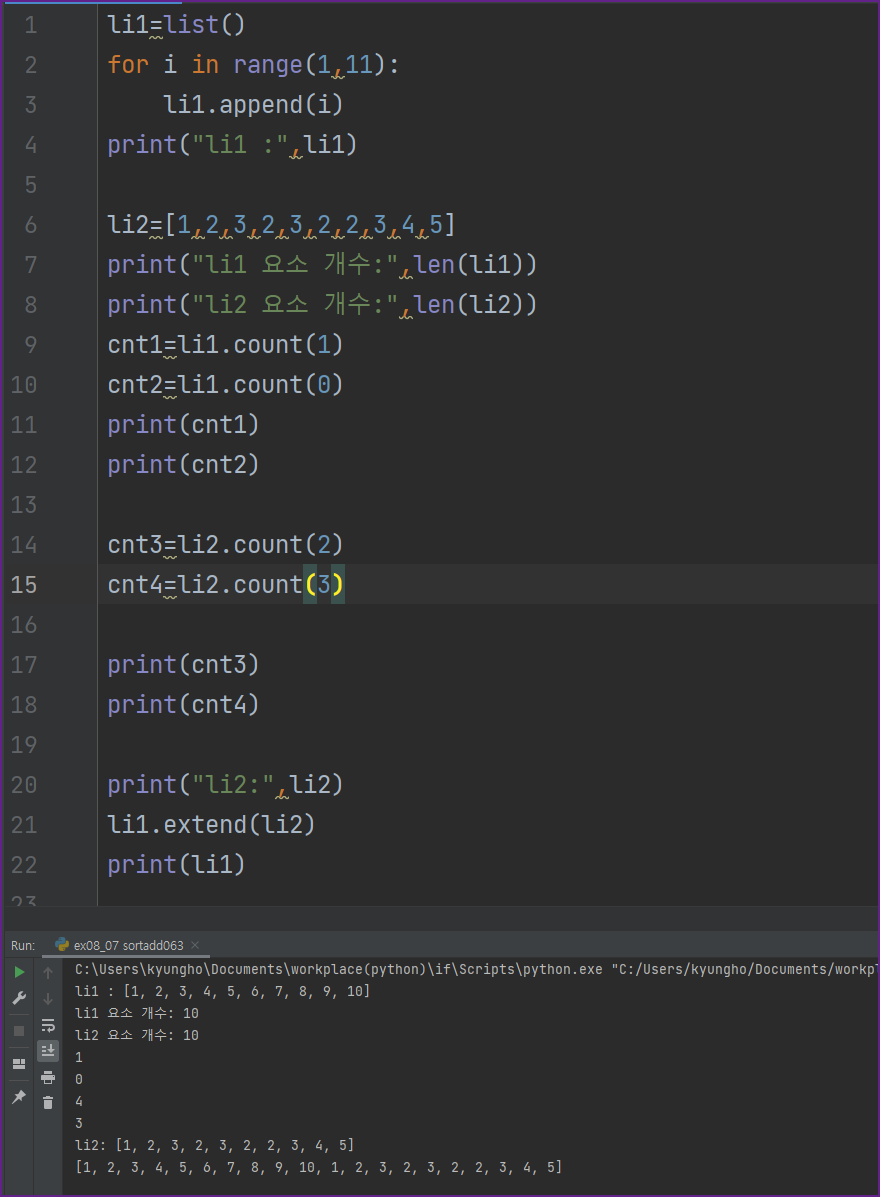Print console output via printer icon
Image resolution: width=880 pixels, height=1197 pixels.
pos(48,1077)
